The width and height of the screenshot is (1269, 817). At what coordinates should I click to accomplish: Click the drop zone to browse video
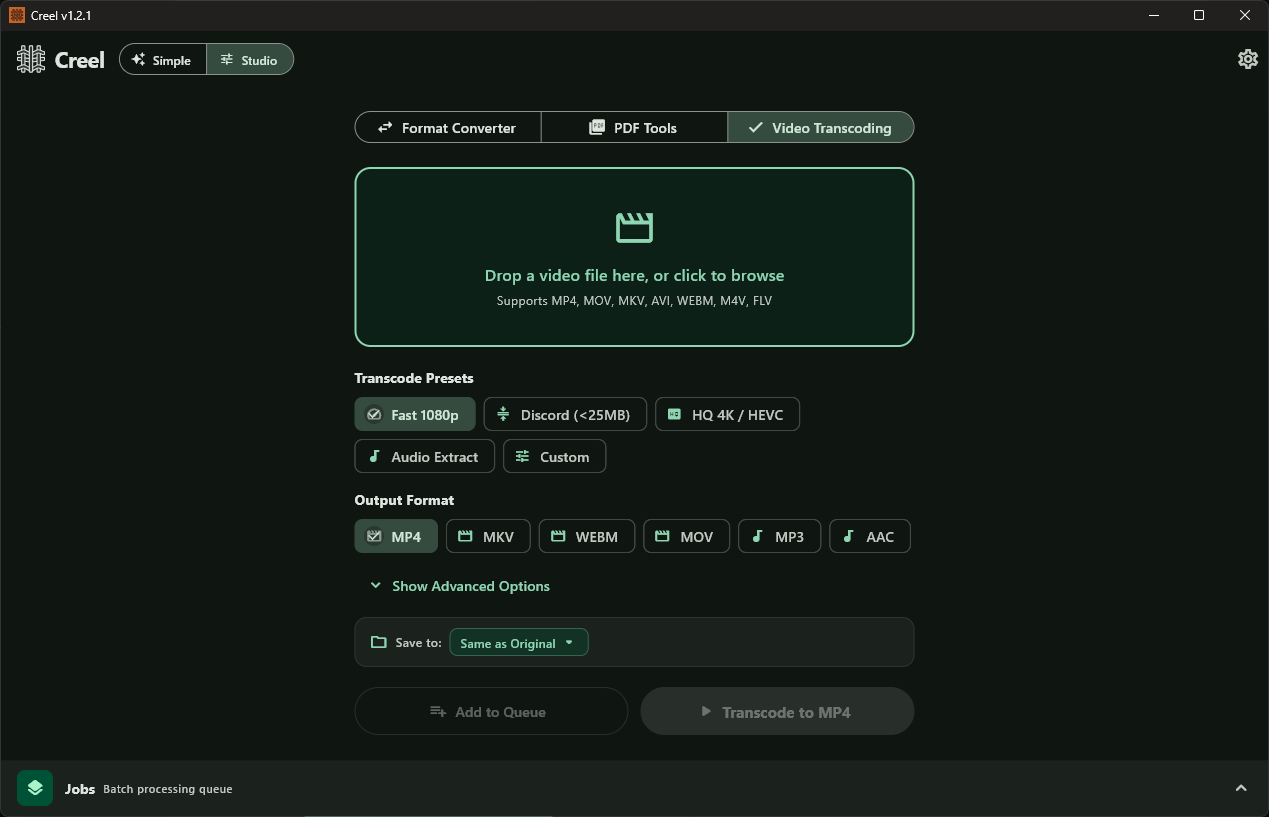(x=634, y=257)
